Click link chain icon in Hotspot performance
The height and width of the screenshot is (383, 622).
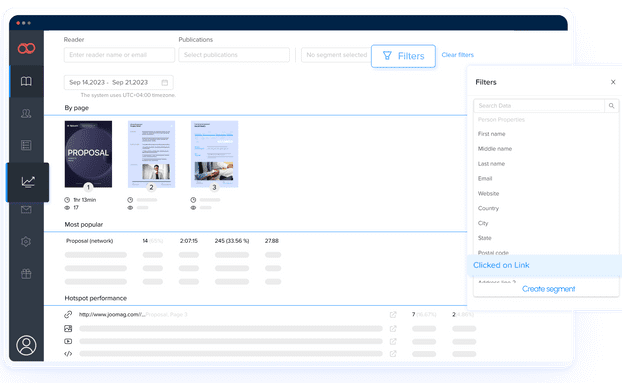pyautogui.click(x=68, y=314)
